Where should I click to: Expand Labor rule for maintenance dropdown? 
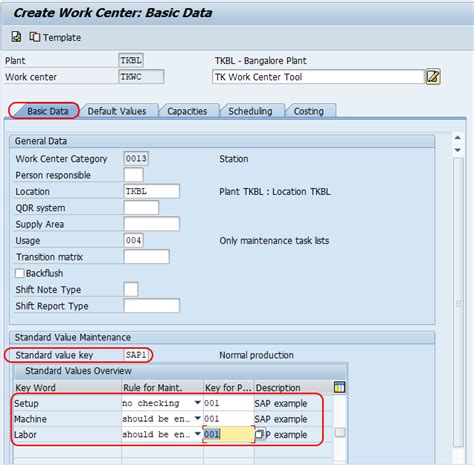(x=197, y=434)
